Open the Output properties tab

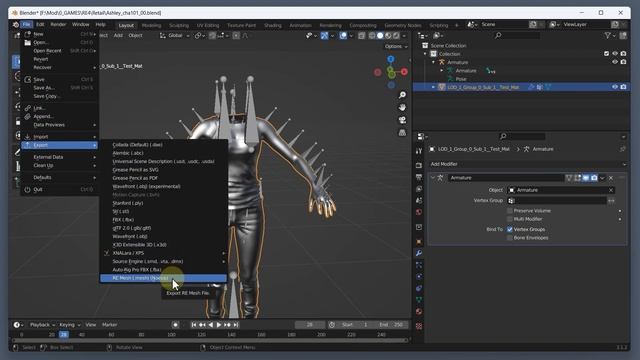[x=419, y=177]
